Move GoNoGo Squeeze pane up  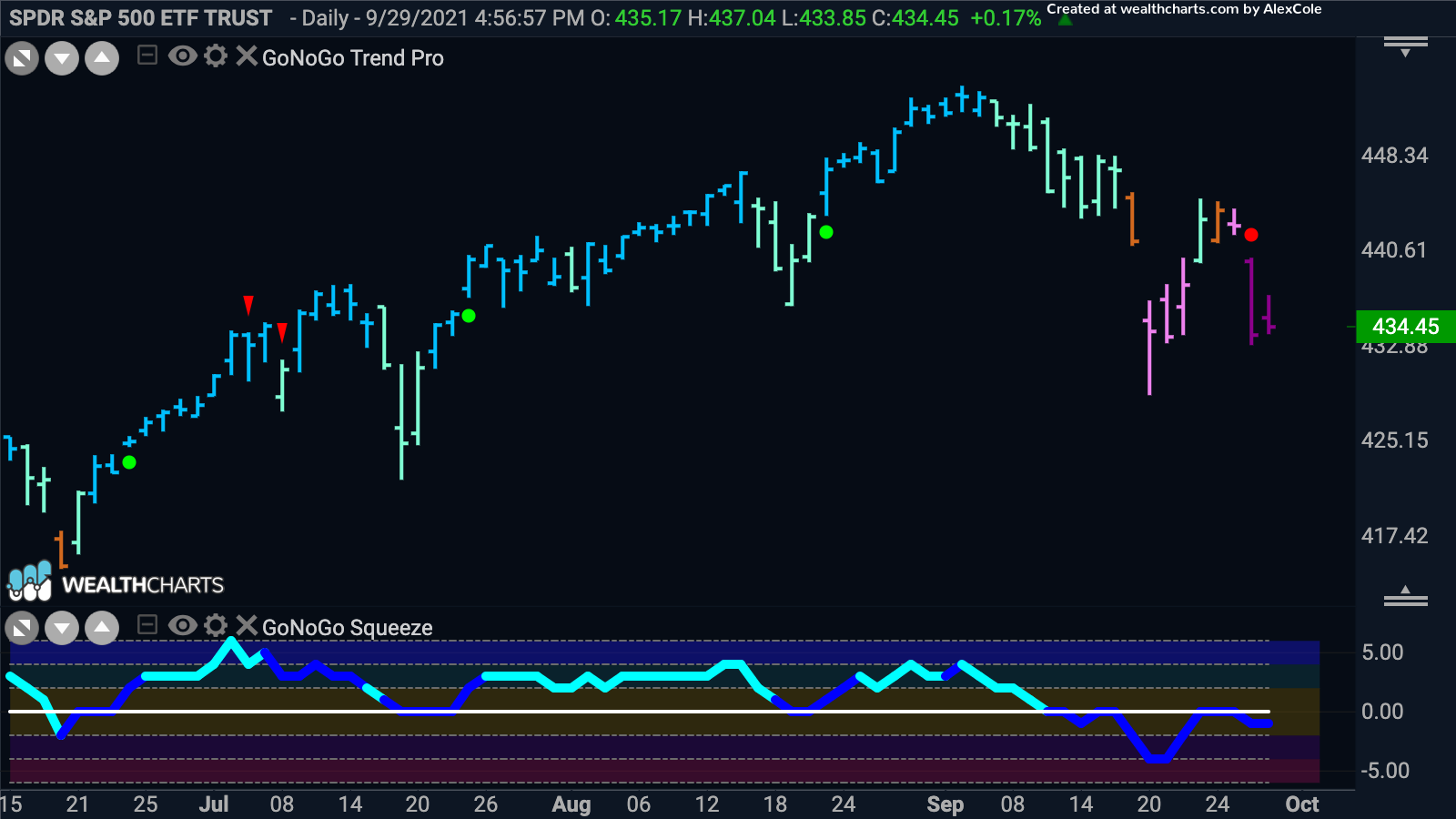[x=102, y=628]
